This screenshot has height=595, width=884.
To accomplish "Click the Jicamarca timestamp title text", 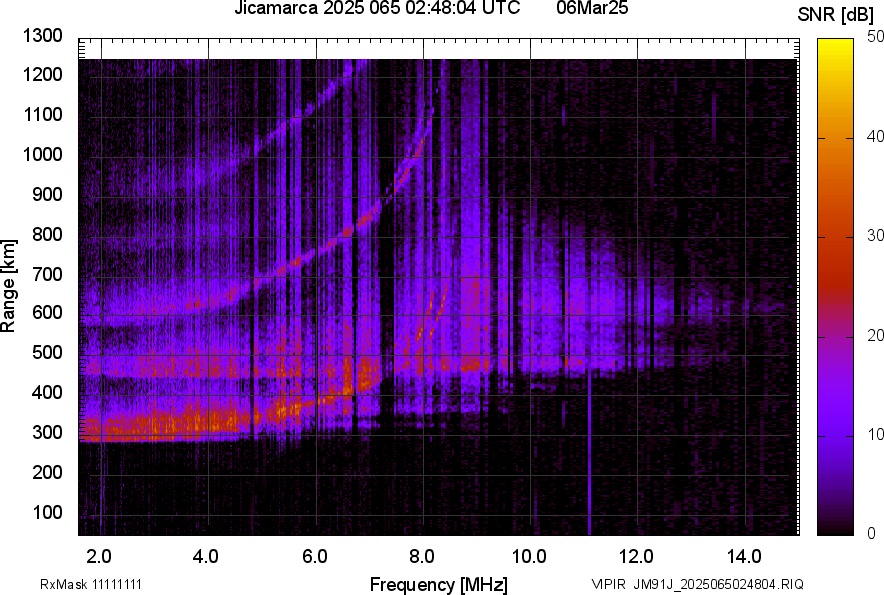I will pyautogui.click(x=376, y=9).
